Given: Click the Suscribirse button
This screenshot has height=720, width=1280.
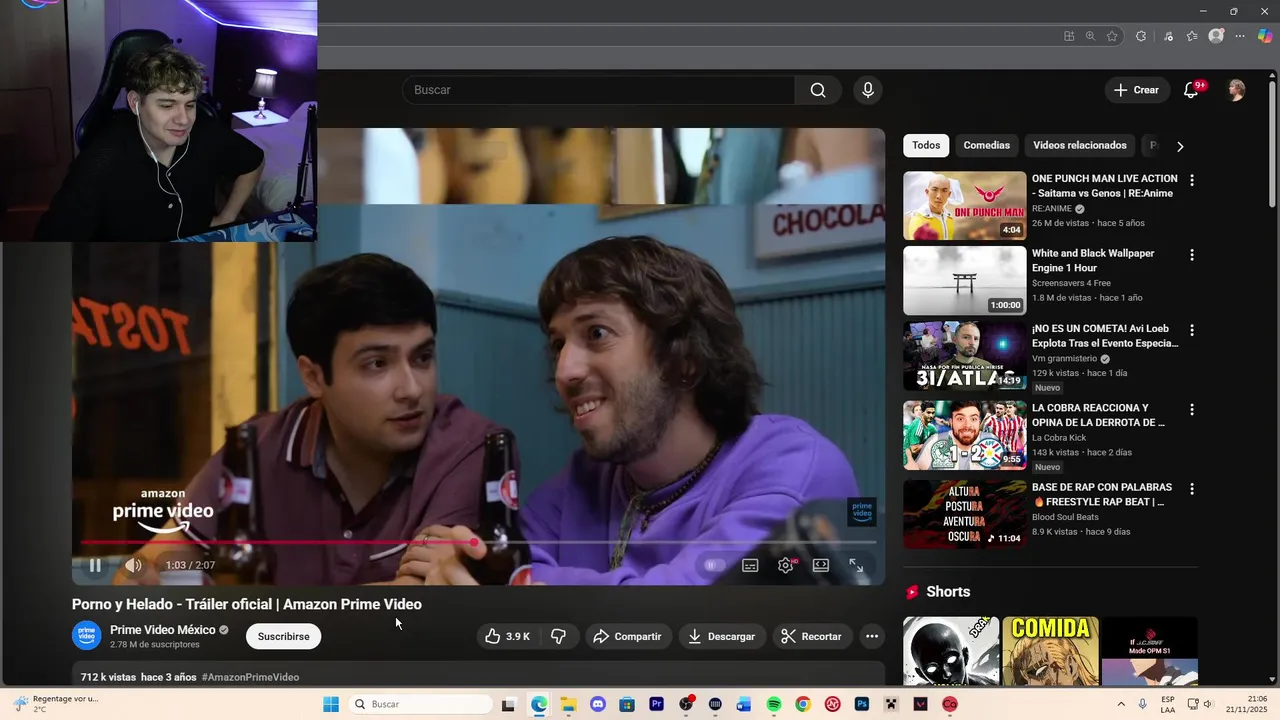Looking at the screenshot, I should pyautogui.click(x=284, y=636).
